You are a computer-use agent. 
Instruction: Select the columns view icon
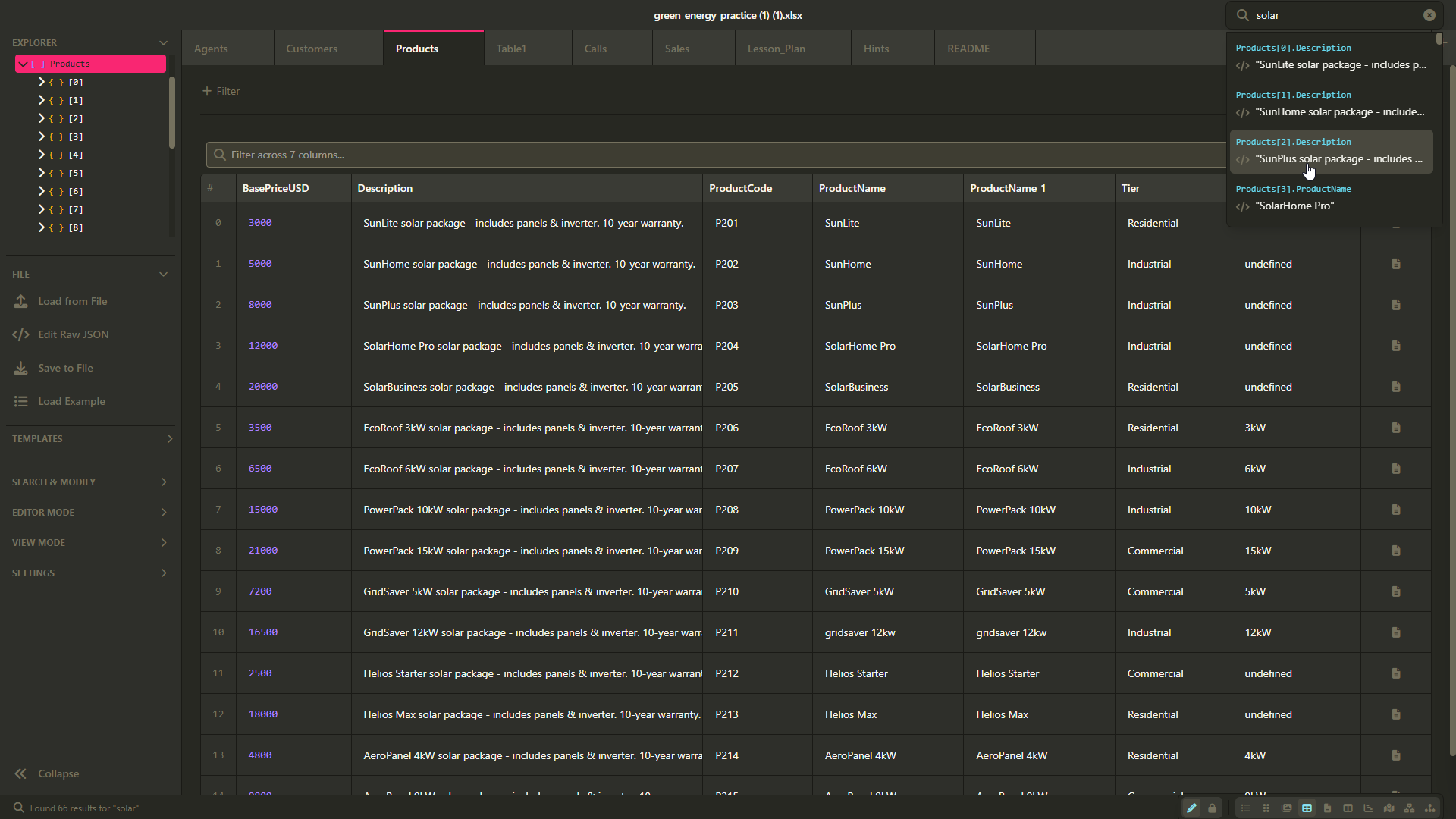(1348, 808)
